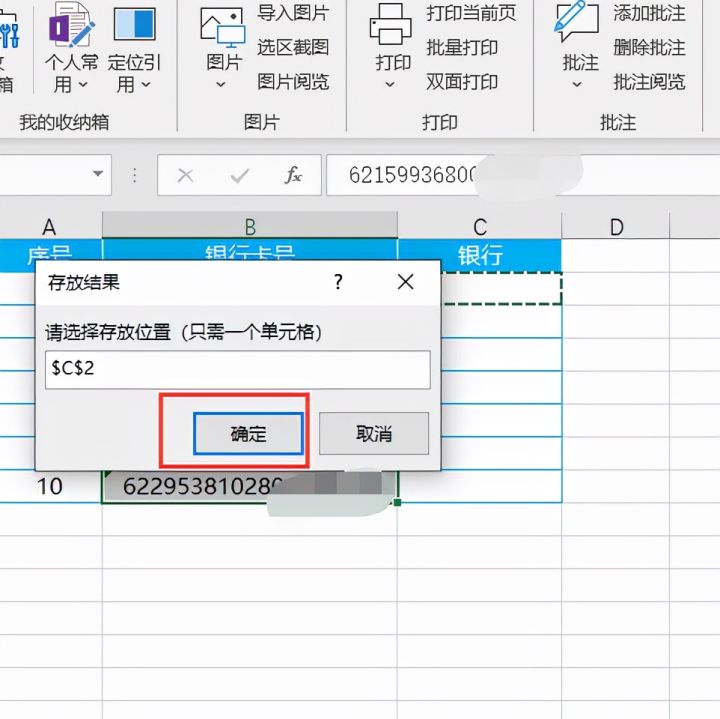The width and height of the screenshot is (720, 719).
Task: Choose 打印当前页 command
Action: [471, 13]
